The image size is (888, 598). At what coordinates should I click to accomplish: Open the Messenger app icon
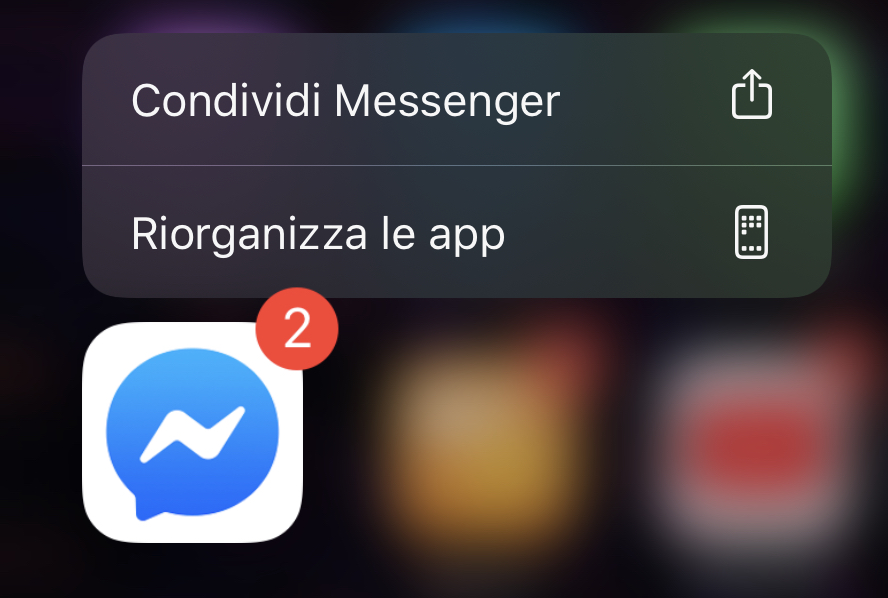point(193,432)
